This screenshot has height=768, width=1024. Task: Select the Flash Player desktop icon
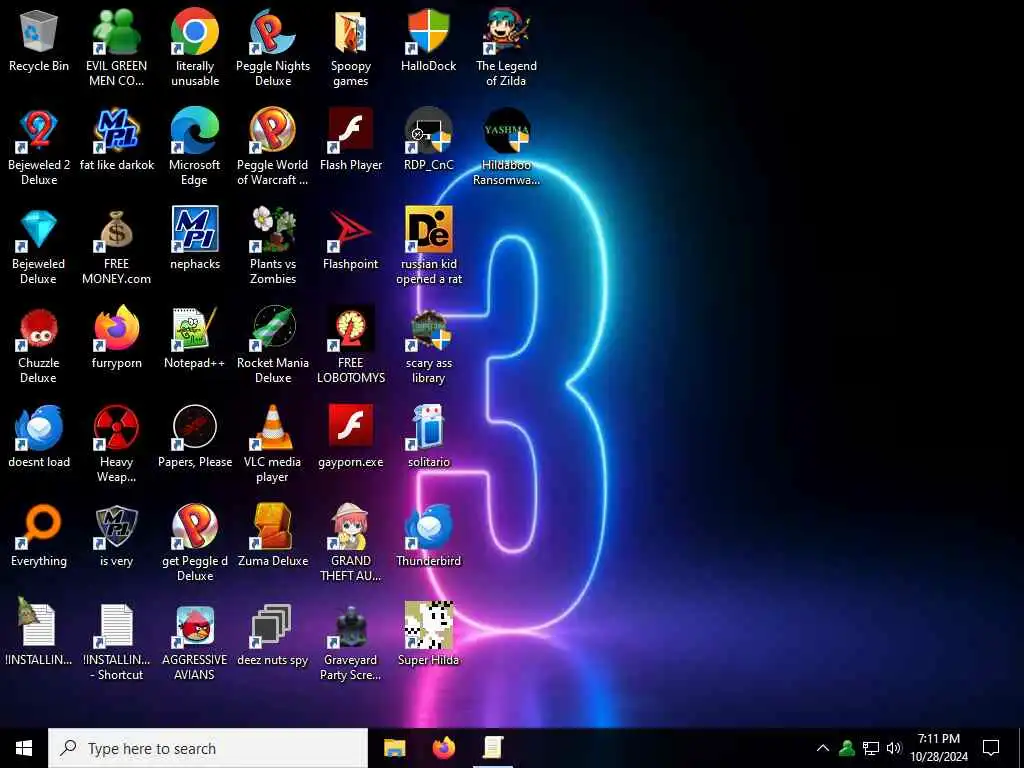(x=351, y=131)
